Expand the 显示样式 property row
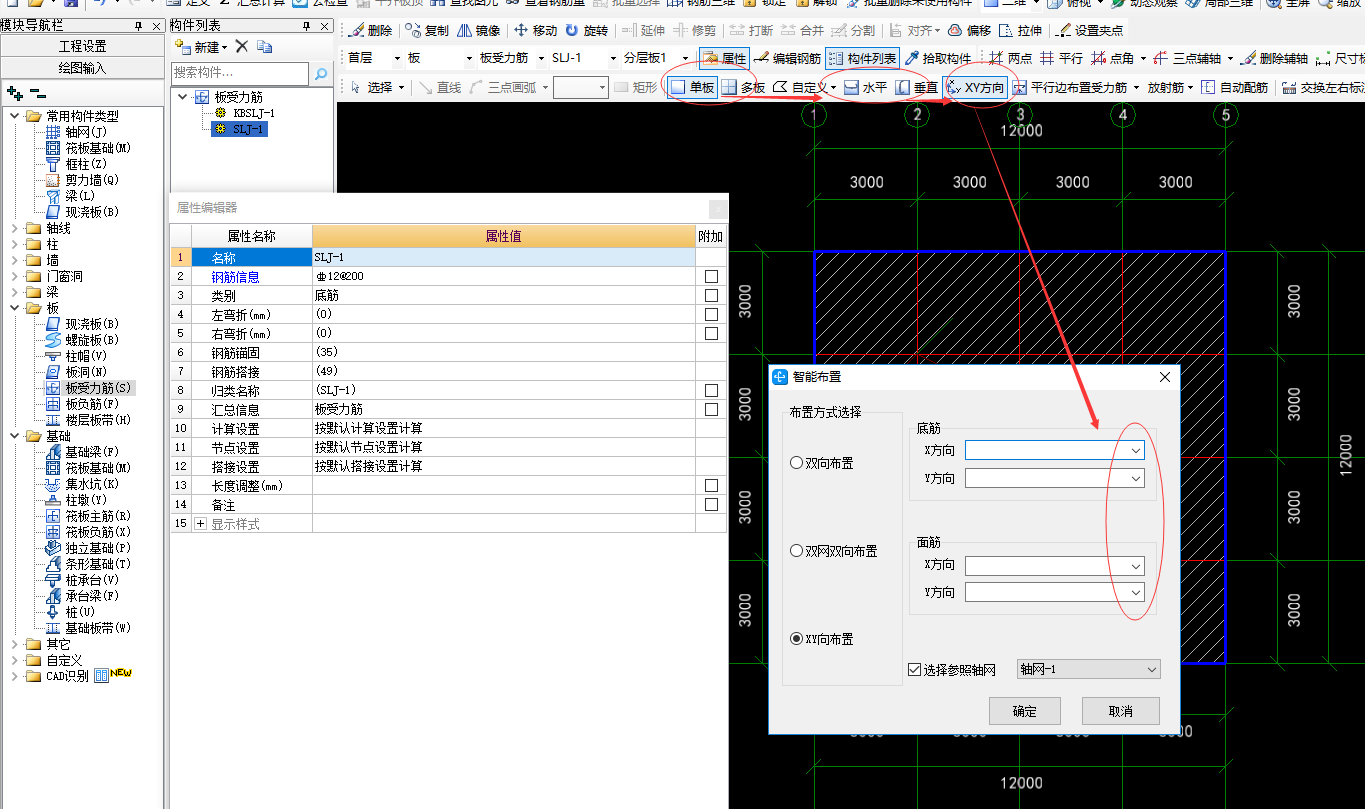This screenshot has width=1365, height=809. click(200, 524)
